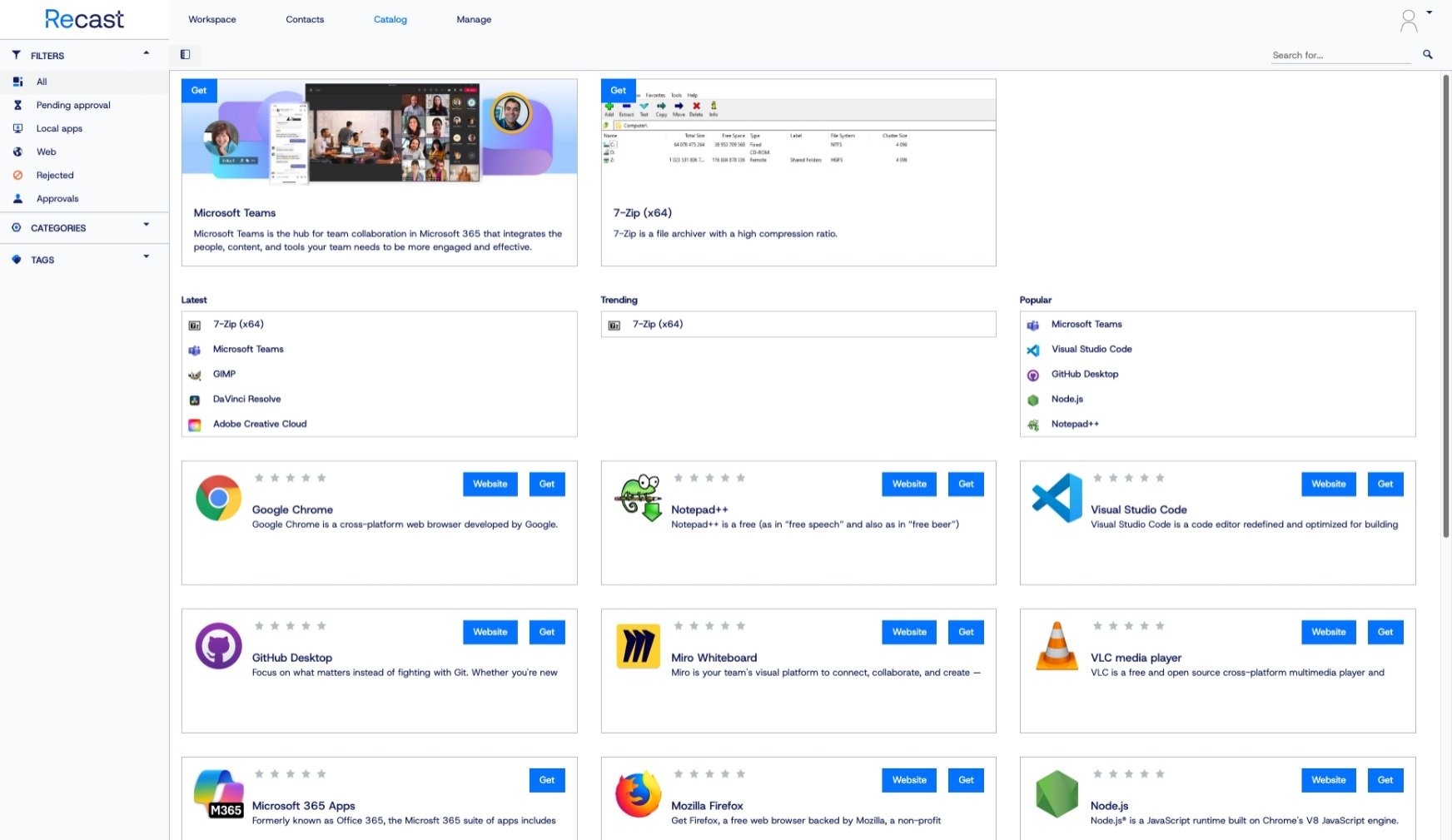Screen dimensions: 1452x840
Task: Click the Google Chrome app icon
Action: click(x=218, y=498)
